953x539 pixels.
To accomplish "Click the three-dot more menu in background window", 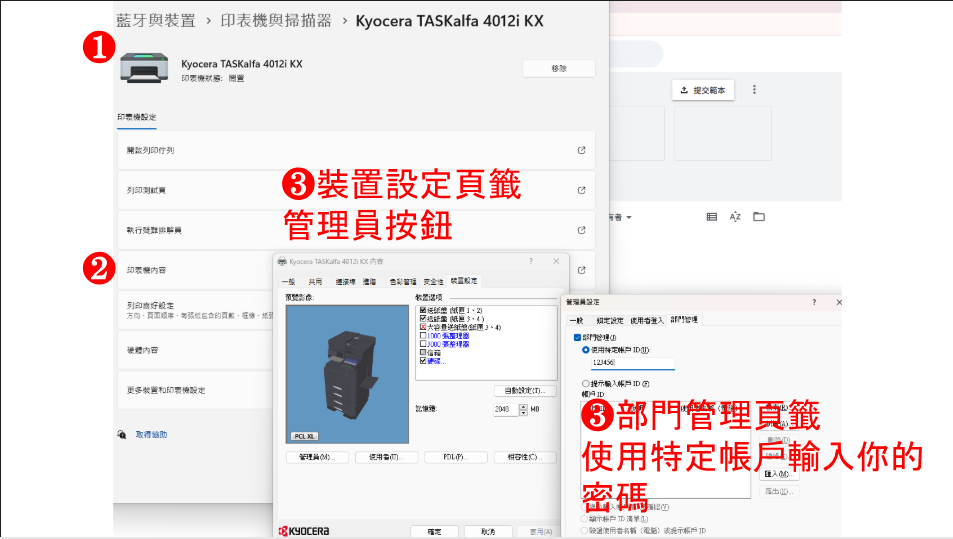I will click(754, 90).
